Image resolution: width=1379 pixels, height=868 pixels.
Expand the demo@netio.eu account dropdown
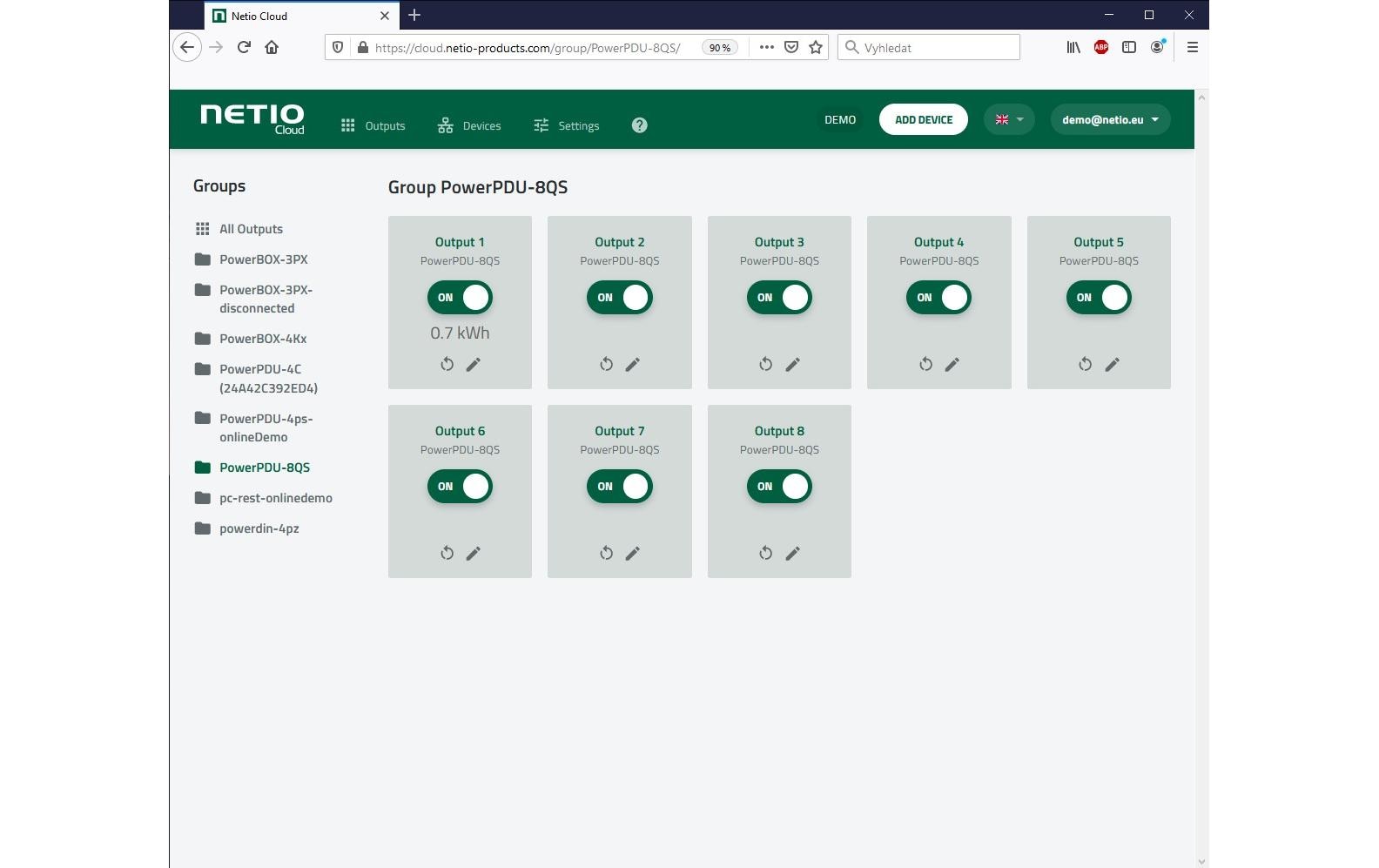1110,120
